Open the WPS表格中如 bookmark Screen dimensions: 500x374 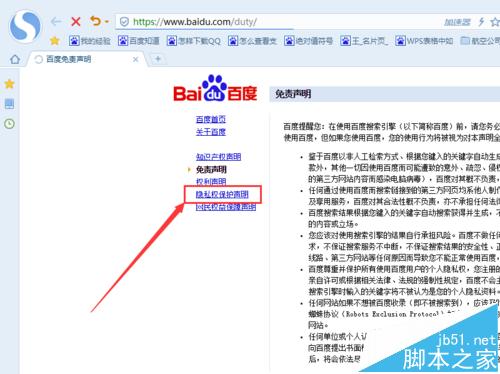pyautogui.click(x=424, y=41)
